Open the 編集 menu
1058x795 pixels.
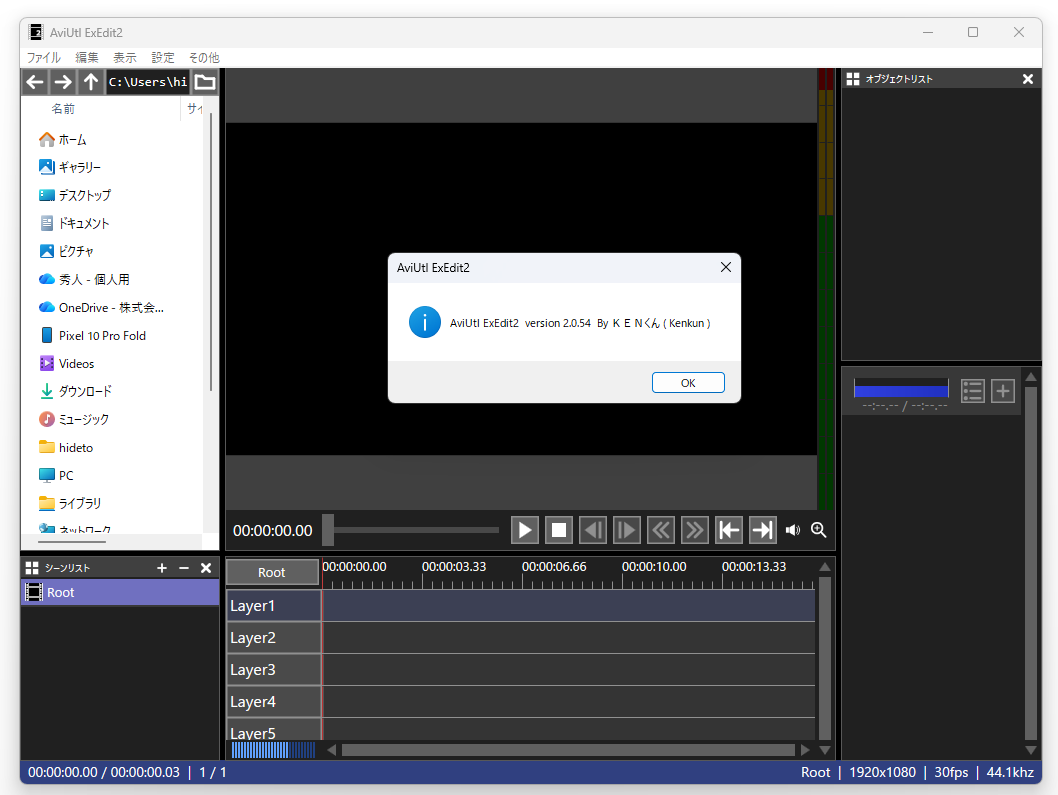click(x=86, y=58)
